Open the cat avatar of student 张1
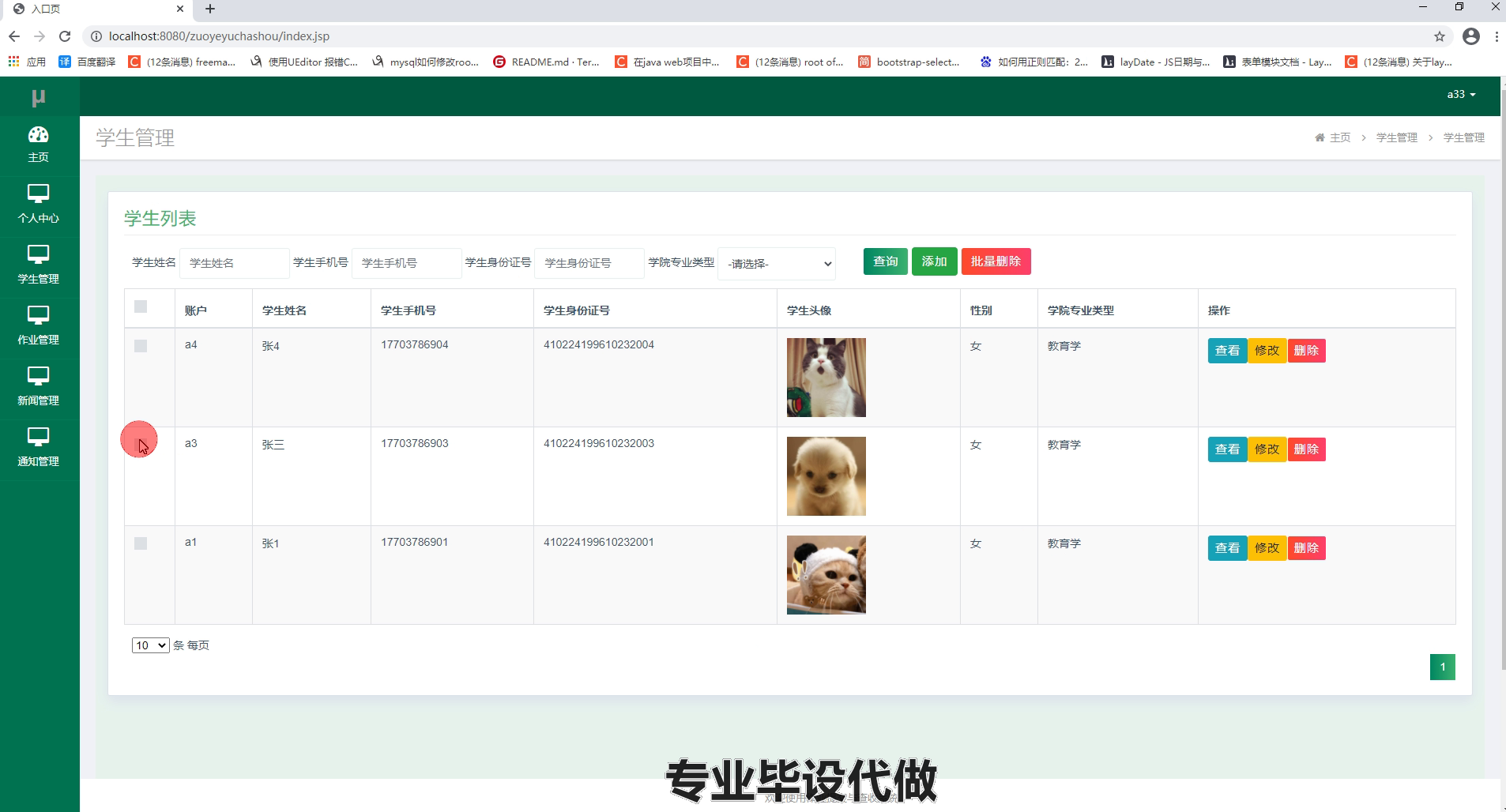The width and height of the screenshot is (1506, 812). [x=826, y=575]
